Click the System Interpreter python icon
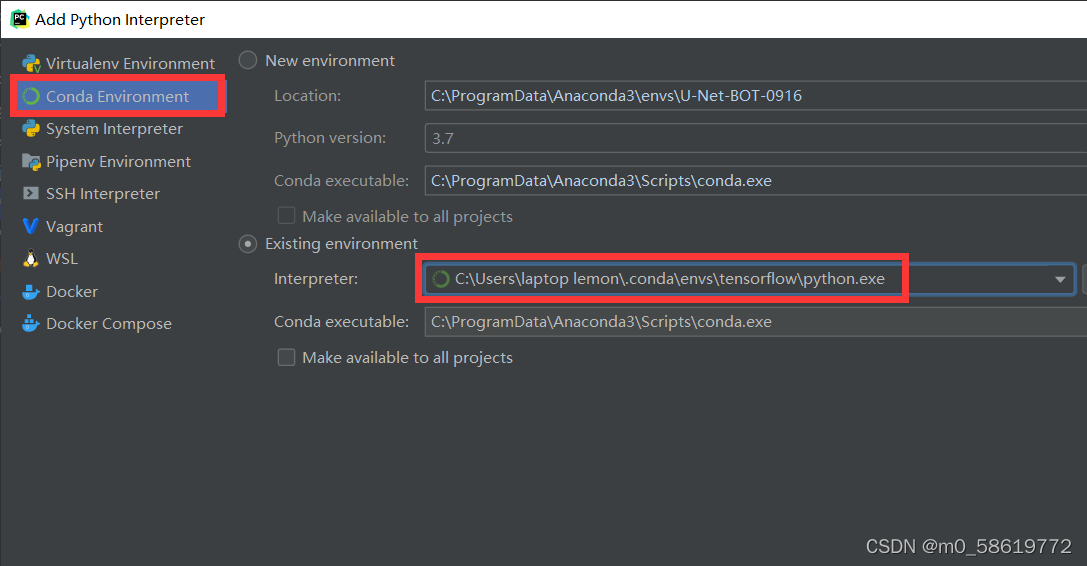 (x=31, y=129)
